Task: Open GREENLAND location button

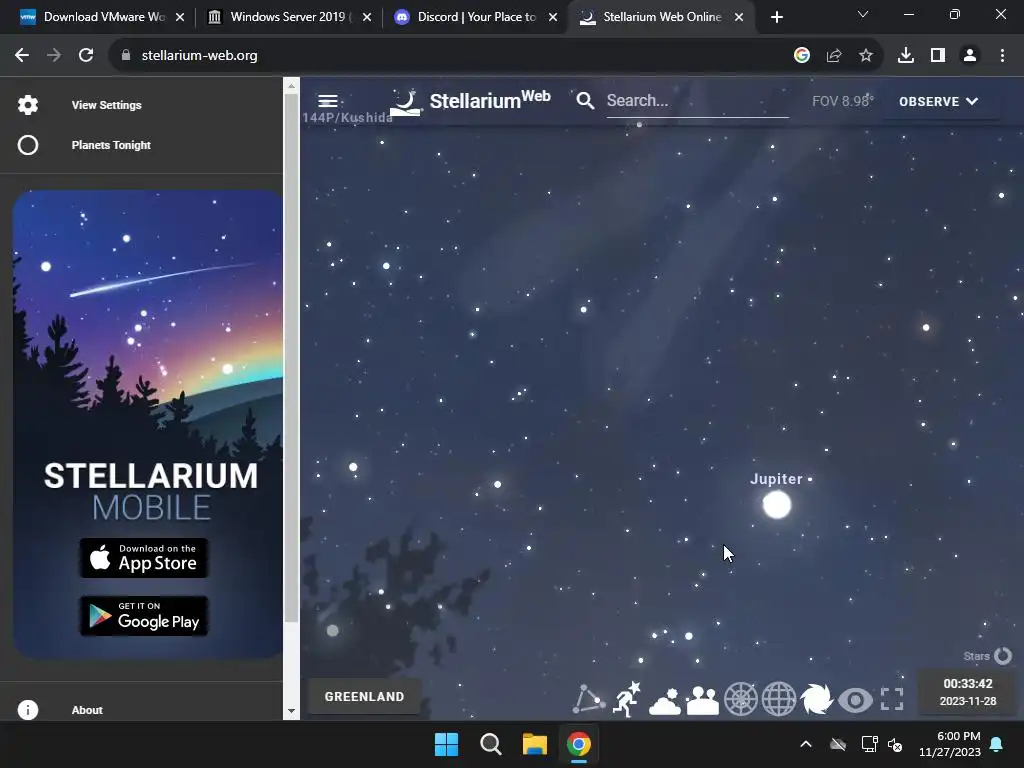Action: click(364, 697)
